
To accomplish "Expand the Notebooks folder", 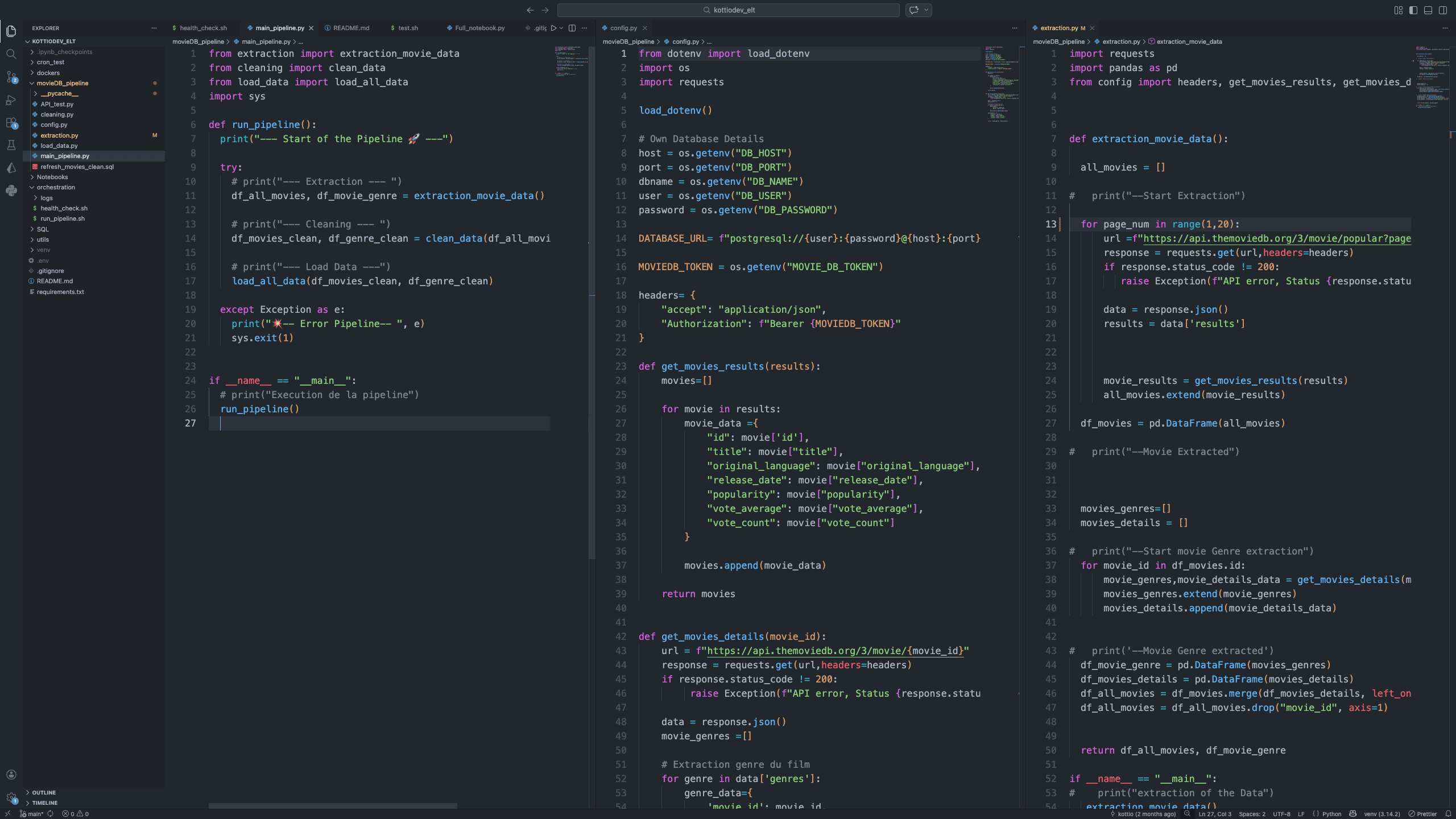I will (94, 177).
